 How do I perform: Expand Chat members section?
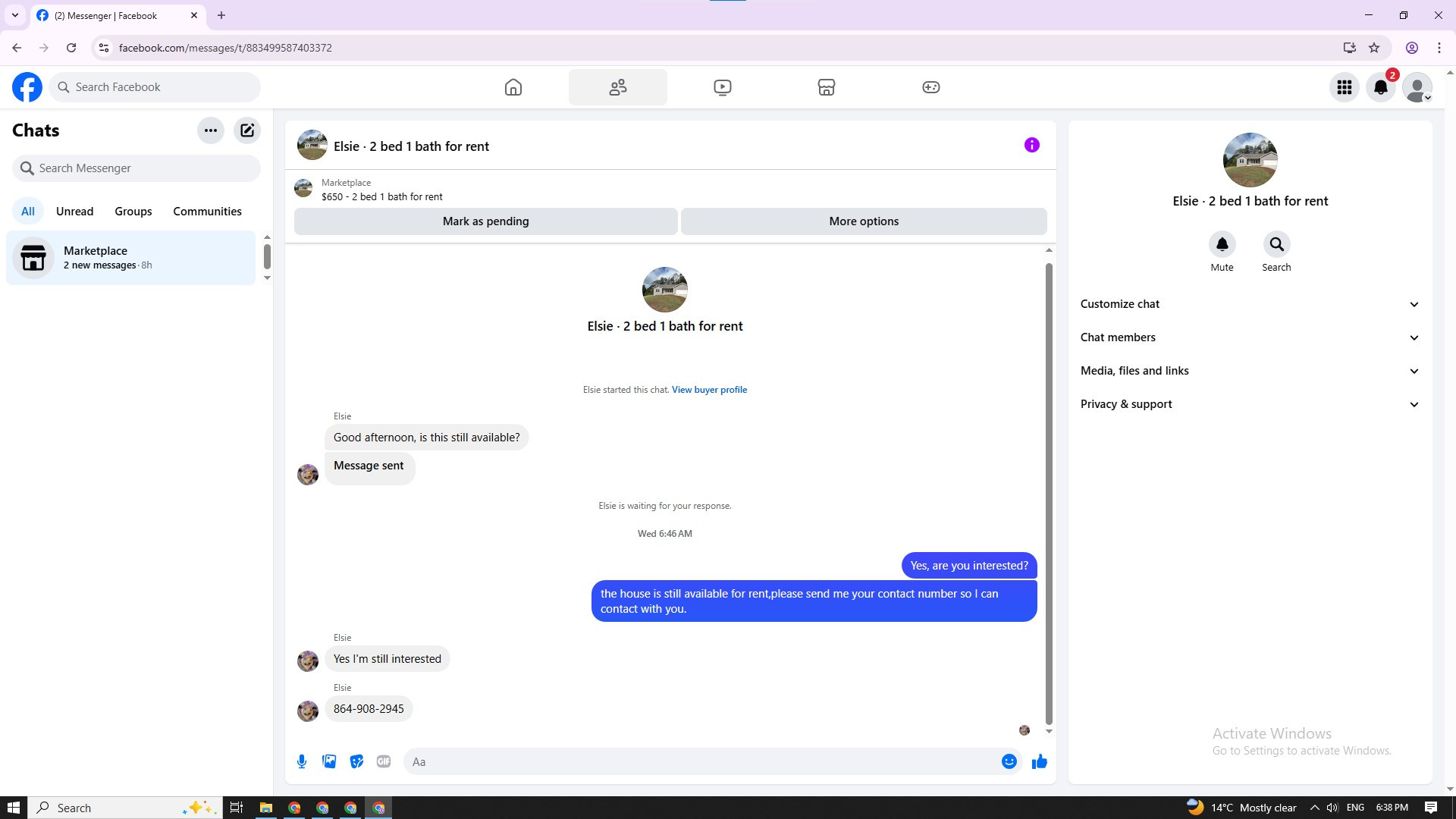(x=1250, y=337)
